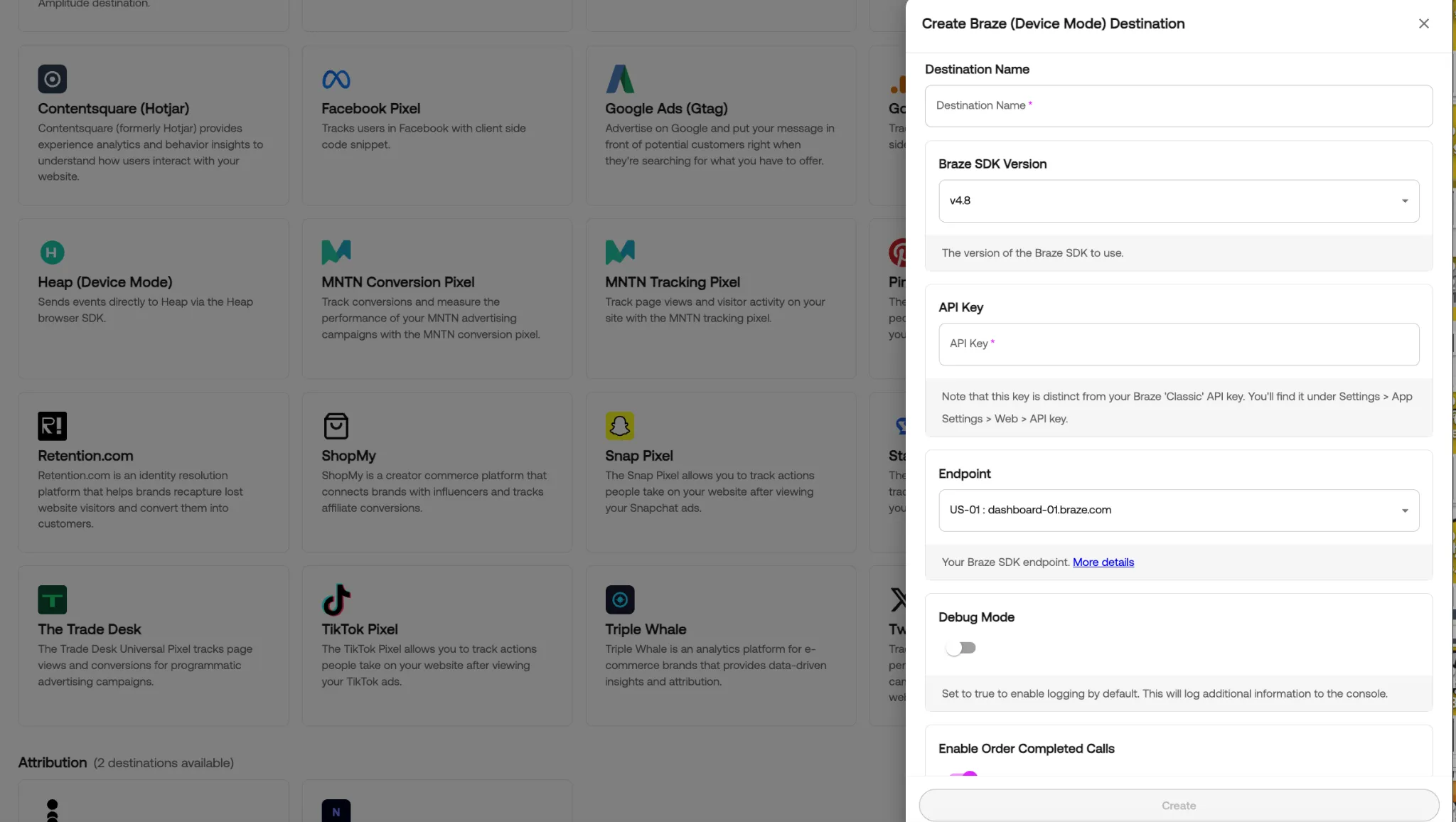This screenshot has height=822, width=1456.
Task: Select the Google Ads (Gtag) title
Action: (x=666, y=108)
